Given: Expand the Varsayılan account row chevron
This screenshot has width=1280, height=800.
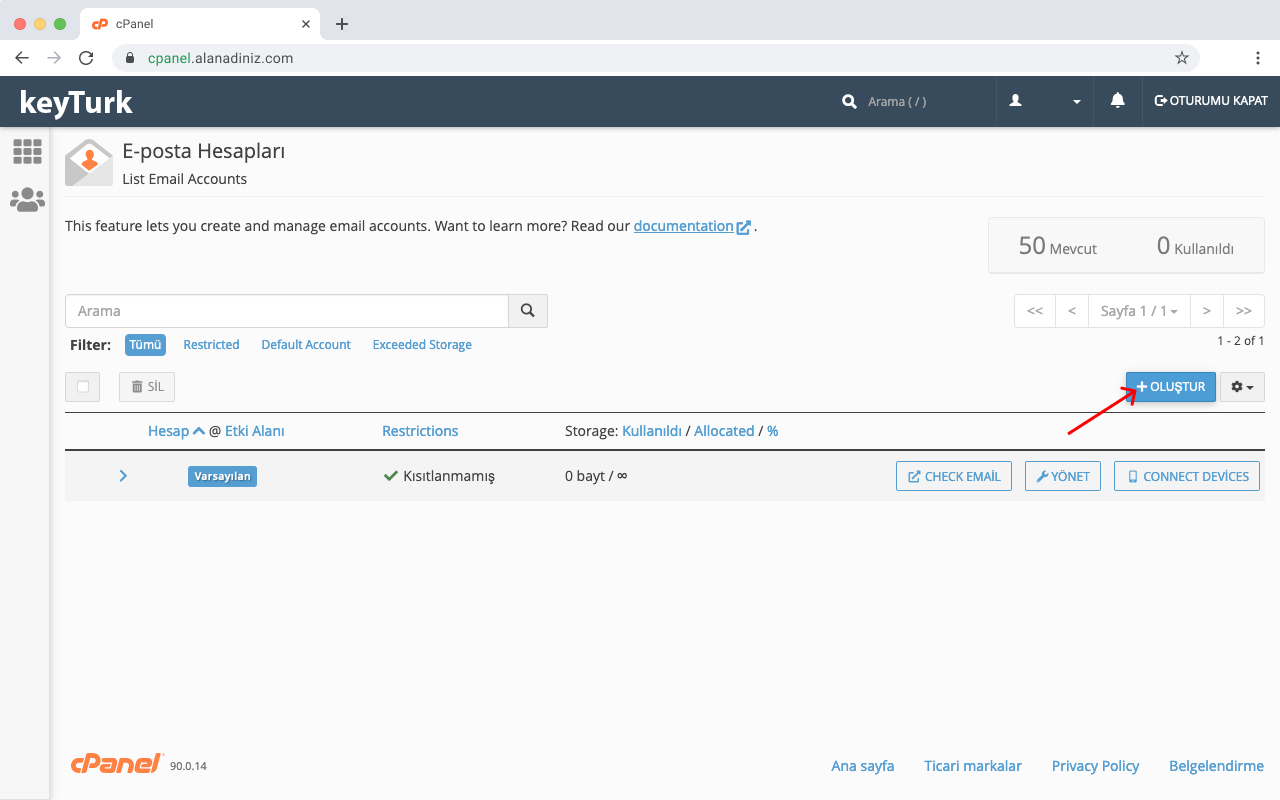Looking at the screenshot, I should pyautogui.click(x=123, y=476).
